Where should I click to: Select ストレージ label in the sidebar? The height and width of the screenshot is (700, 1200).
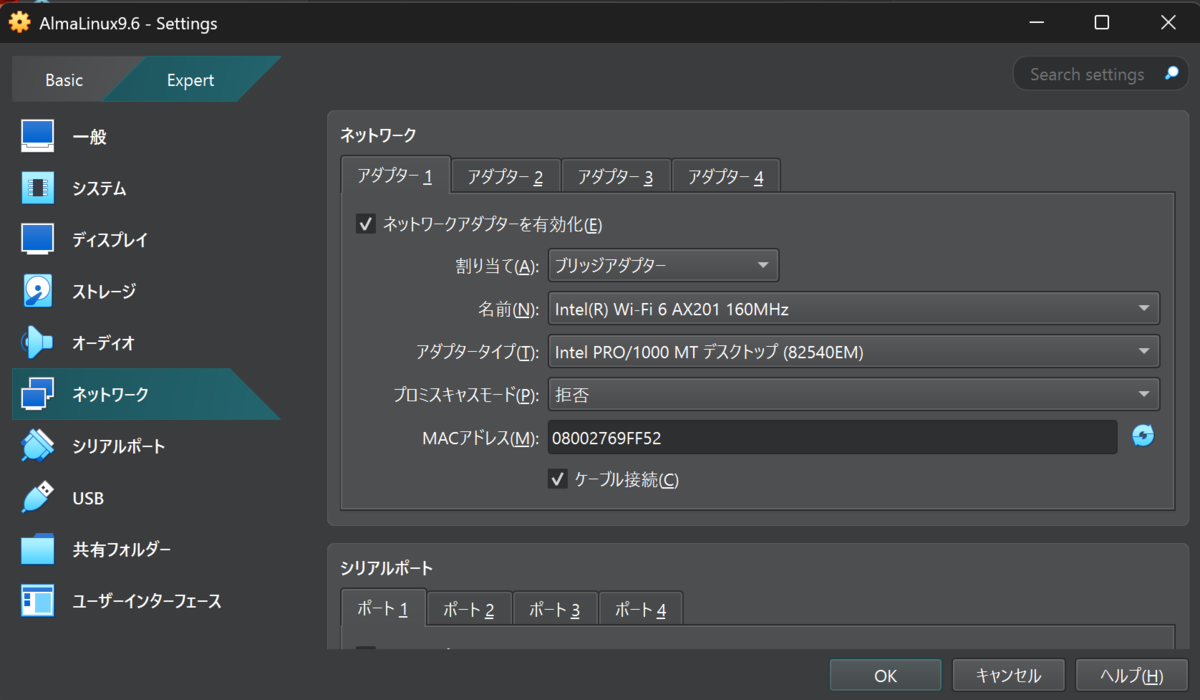point(104,292)
